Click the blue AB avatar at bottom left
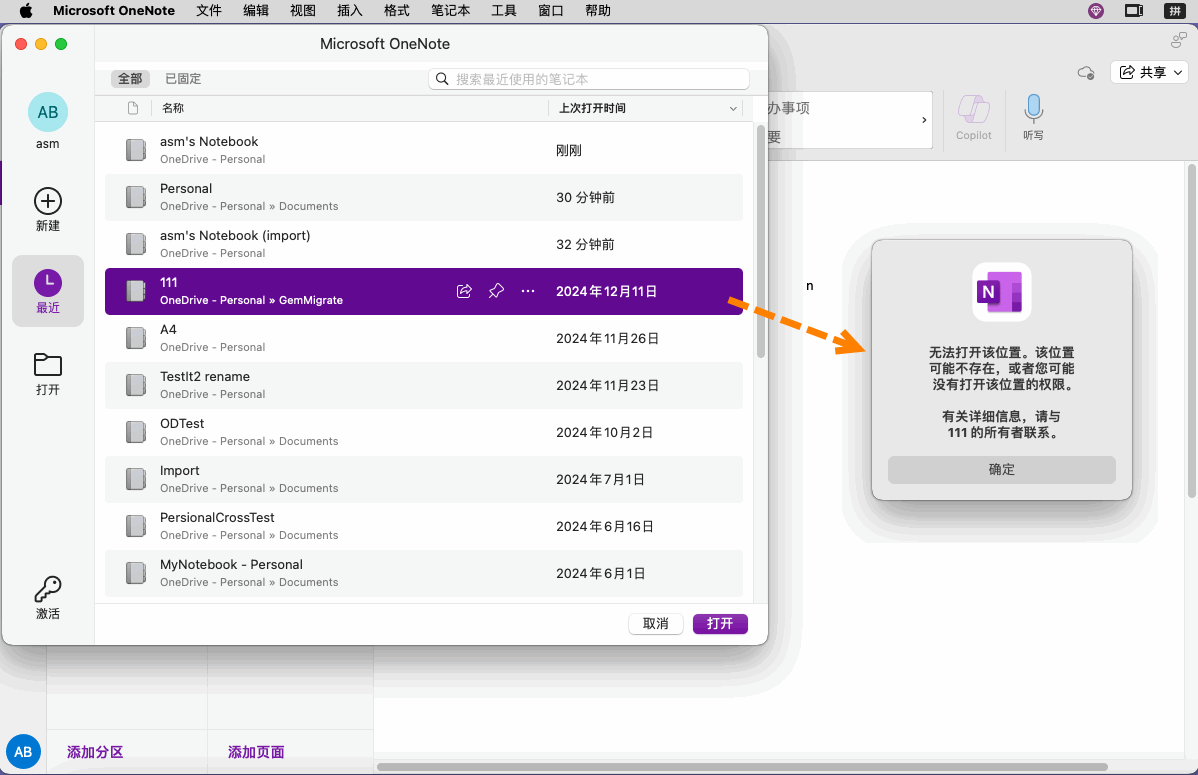The height and width of the screenshot is (775, 1198). pos(23,752)
